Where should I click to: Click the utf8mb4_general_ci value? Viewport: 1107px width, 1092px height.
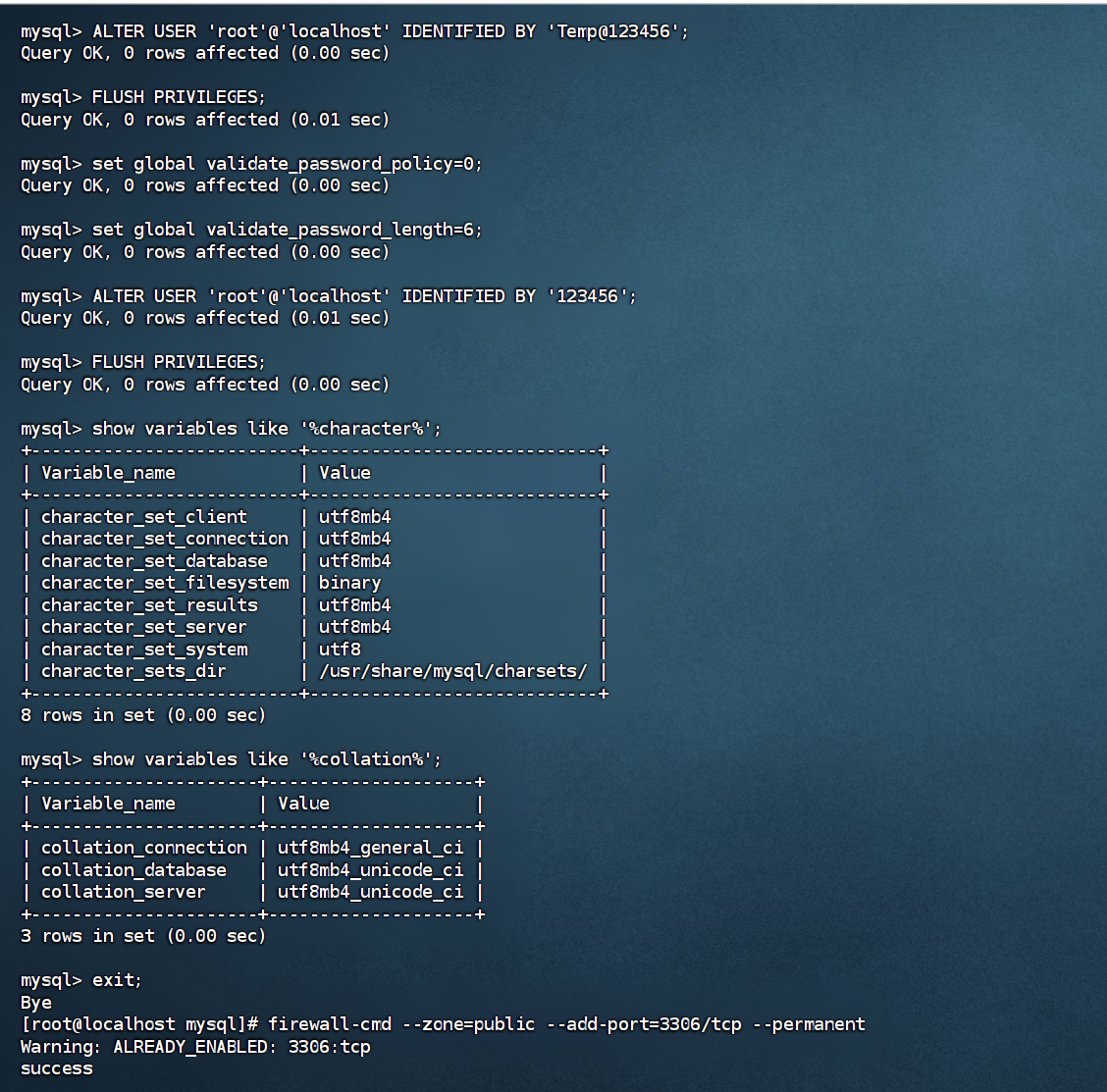coord(370,848)
